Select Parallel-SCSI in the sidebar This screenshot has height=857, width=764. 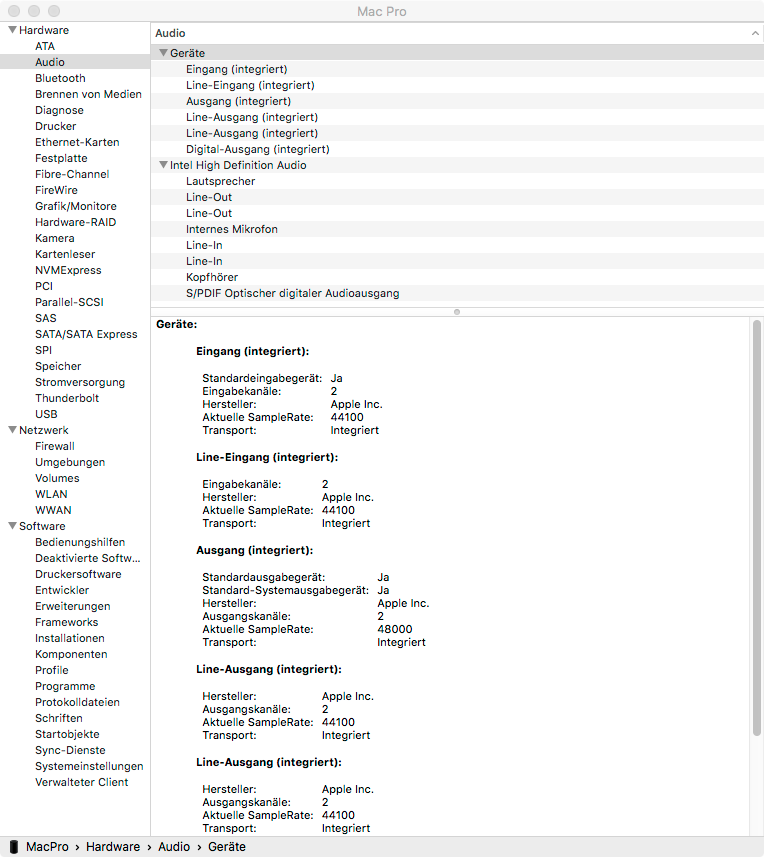[x=69, y=302]
